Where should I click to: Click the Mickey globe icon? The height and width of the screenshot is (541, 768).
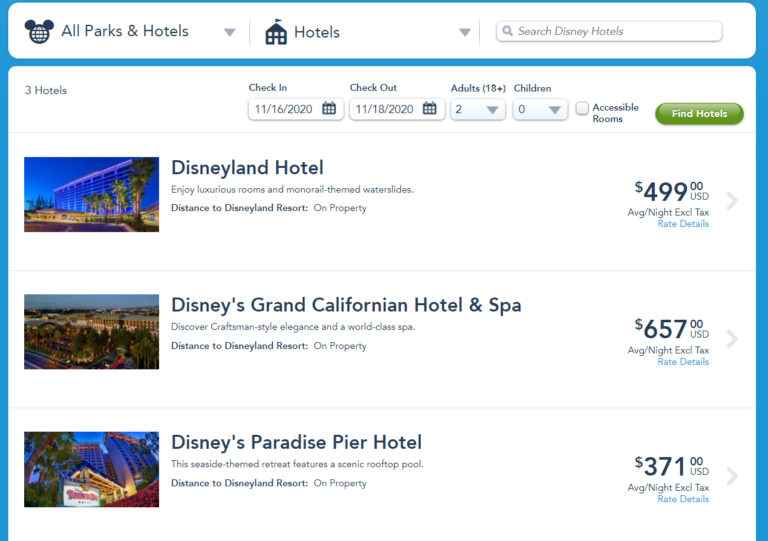(x=38, y=31)
